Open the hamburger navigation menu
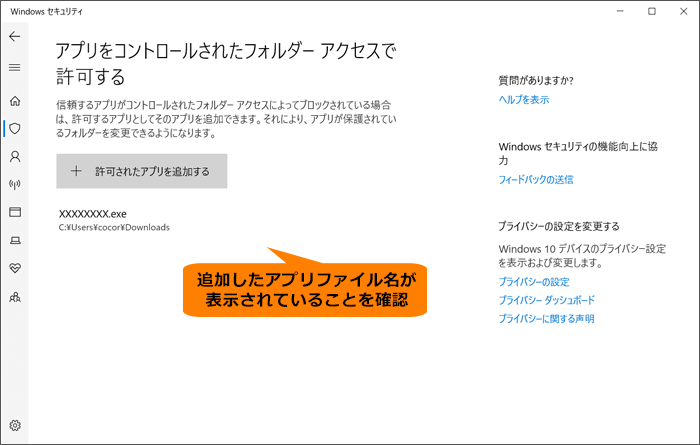Image resolution: width=700 pixels, height=445 pixels. click(x=15, y=67)
